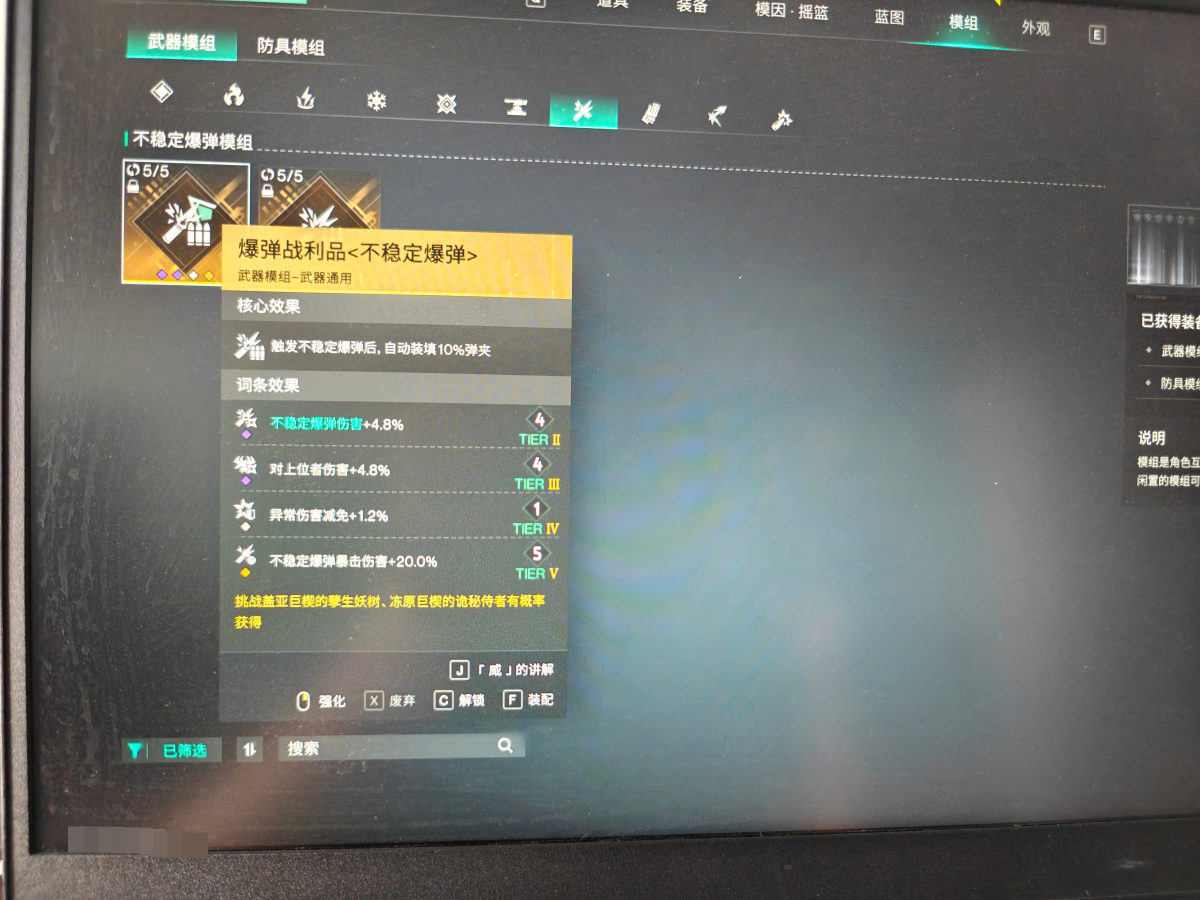Screen dimensions: 1200x900
Task: Click the TIER III level 4 badge
Action: click(538, 471)
